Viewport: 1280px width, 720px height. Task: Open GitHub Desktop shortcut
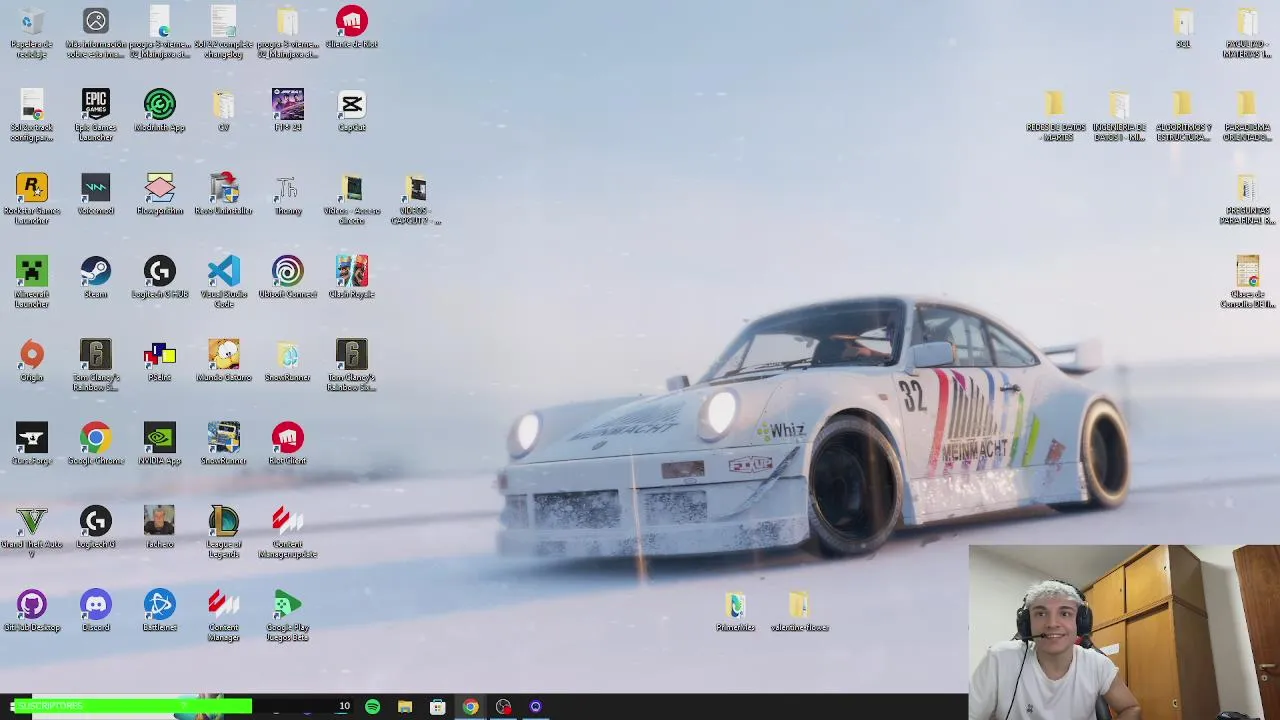31,611
